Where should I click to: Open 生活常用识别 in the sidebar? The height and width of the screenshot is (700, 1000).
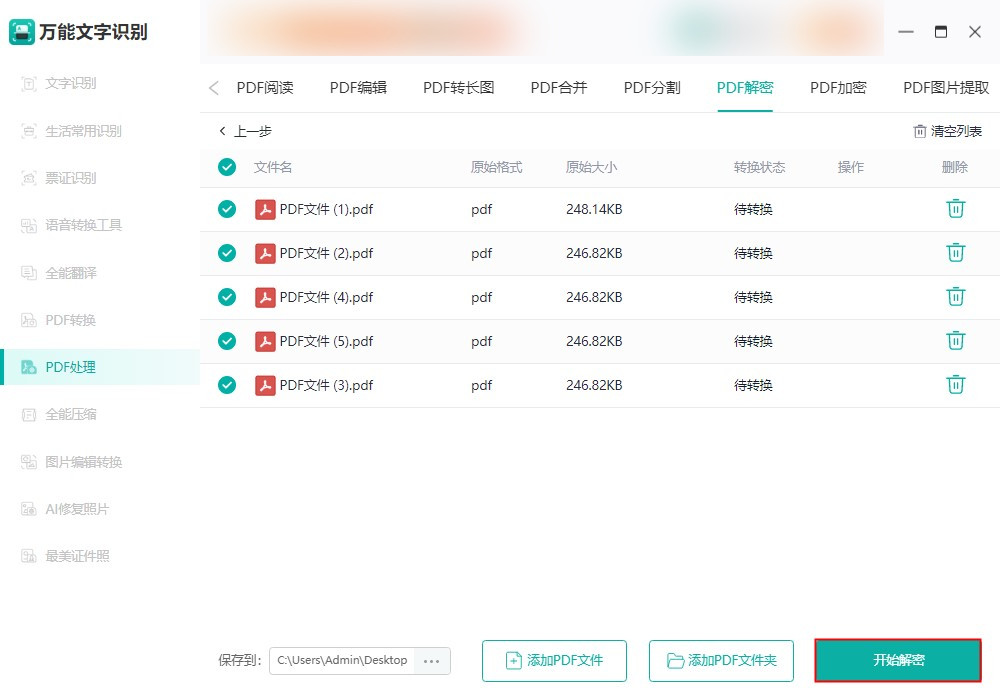(71, 131)
